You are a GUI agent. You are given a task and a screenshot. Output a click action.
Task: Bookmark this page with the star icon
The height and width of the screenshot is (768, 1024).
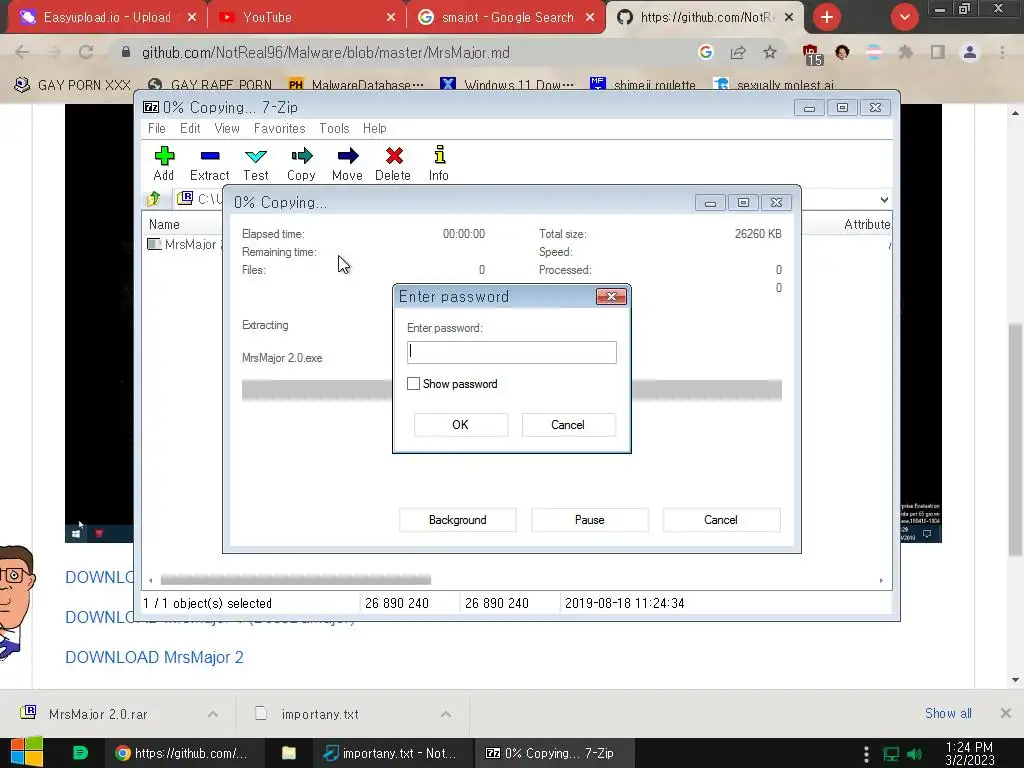coord(770,52)
